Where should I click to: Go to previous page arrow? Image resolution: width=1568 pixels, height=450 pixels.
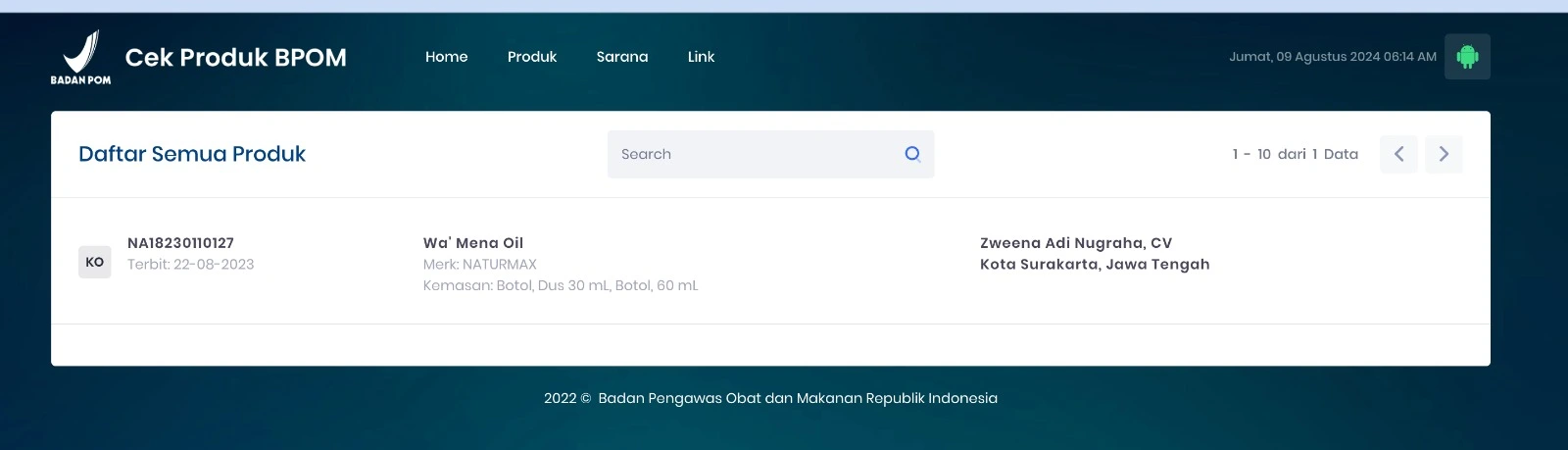pyautogui.click(x=1398, y=154)
